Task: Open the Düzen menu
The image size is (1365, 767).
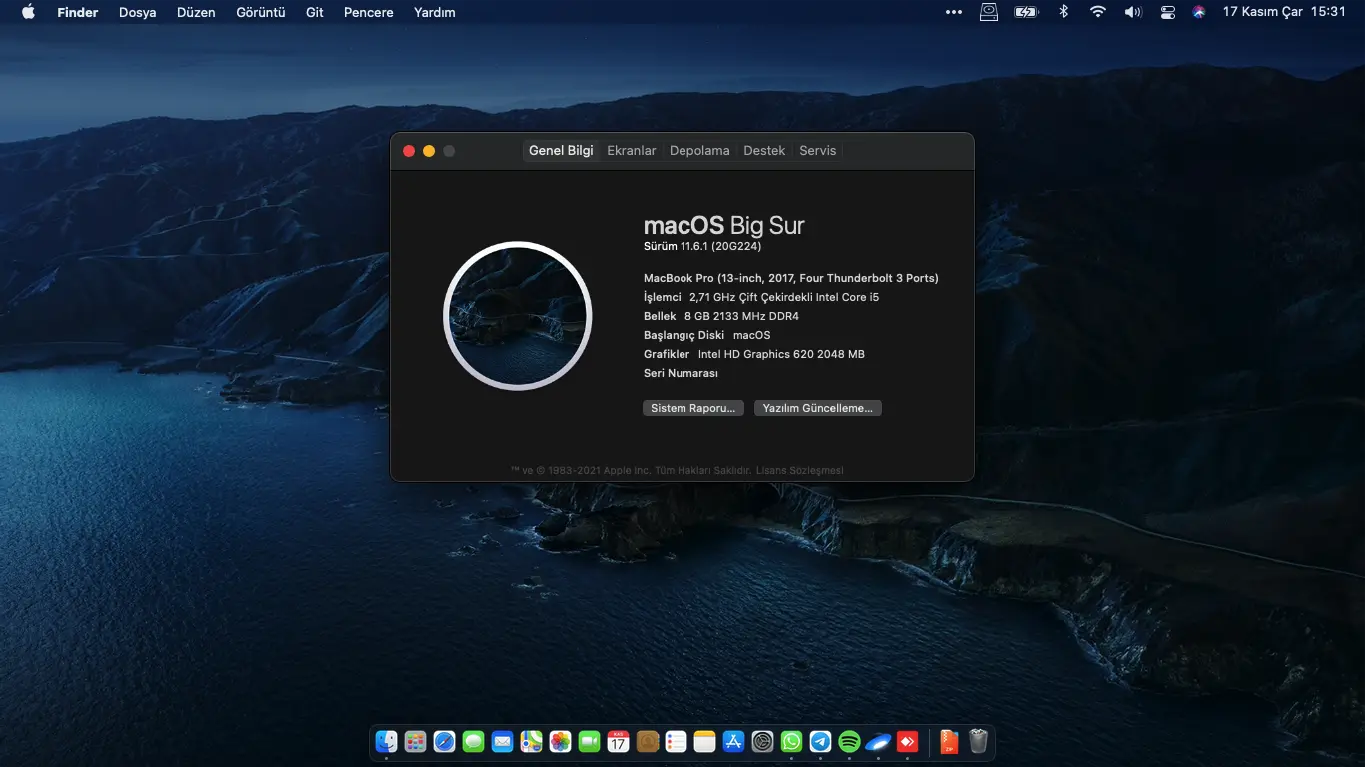Action: coord(196,12)
